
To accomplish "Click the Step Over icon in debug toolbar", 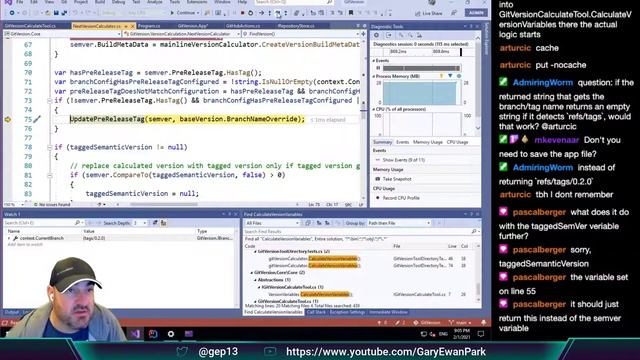I will [278, 13].
